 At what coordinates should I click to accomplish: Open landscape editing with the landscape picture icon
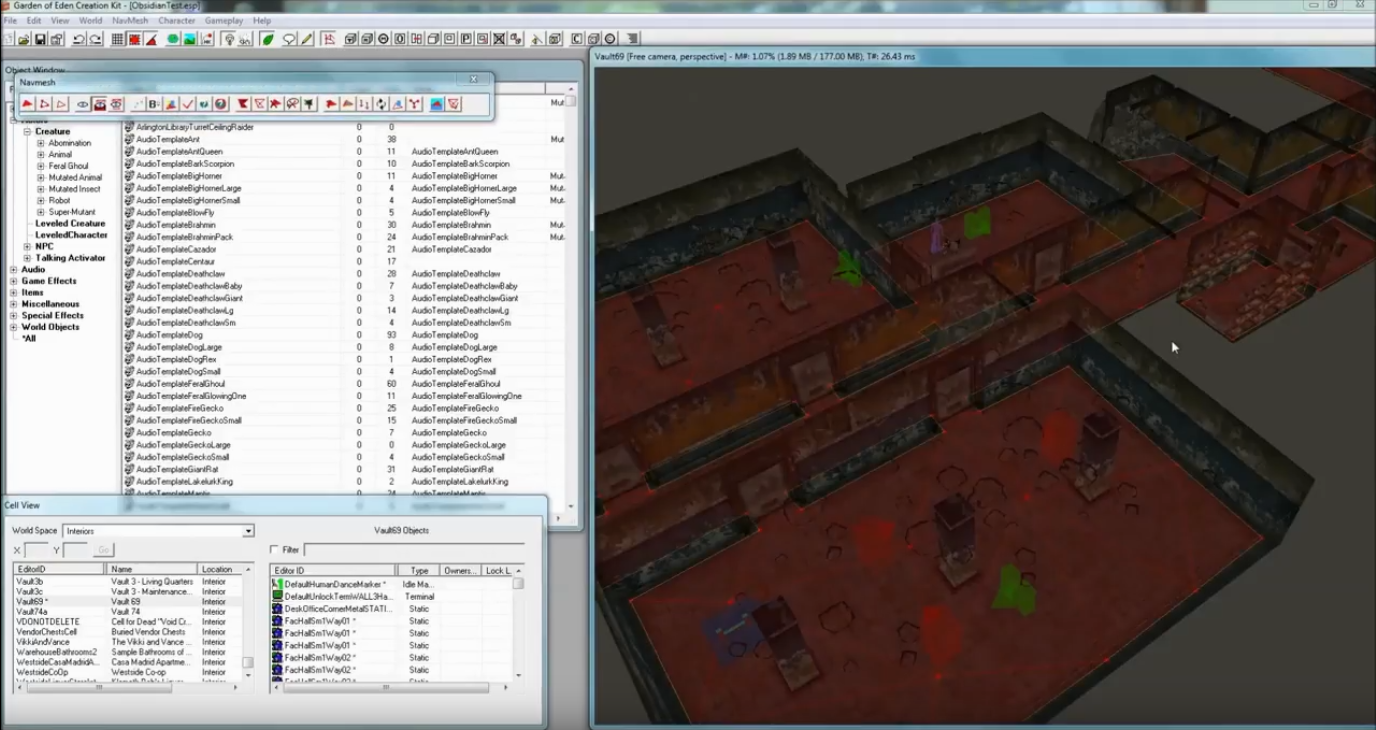click(x=190, y=40)
